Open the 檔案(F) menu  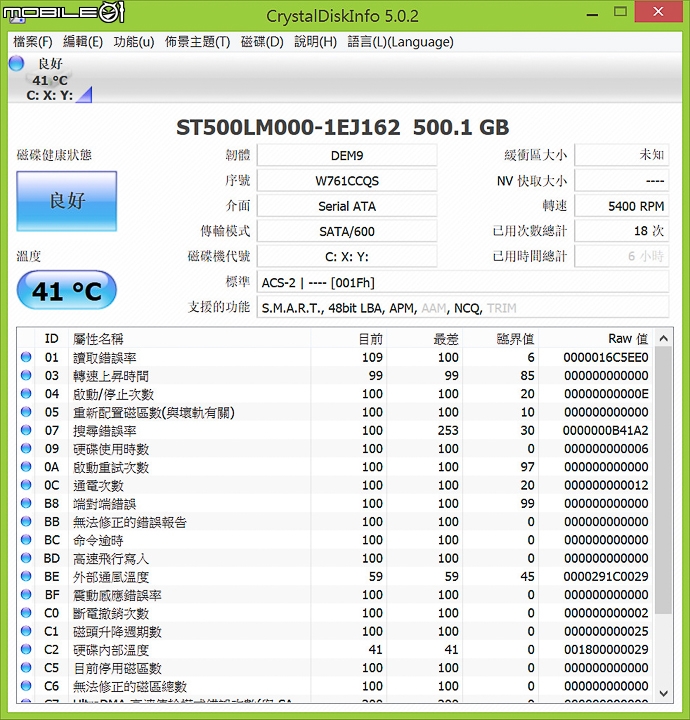(33, 42)
